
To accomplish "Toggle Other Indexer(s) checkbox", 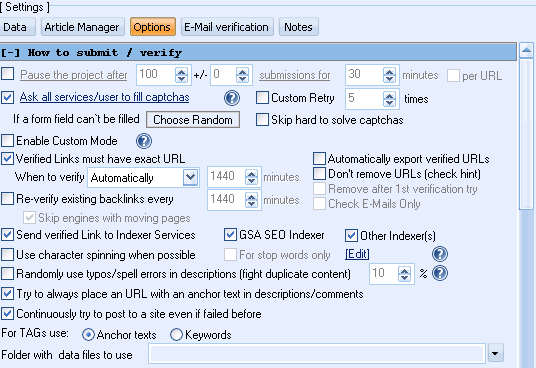I will (351, 235).
